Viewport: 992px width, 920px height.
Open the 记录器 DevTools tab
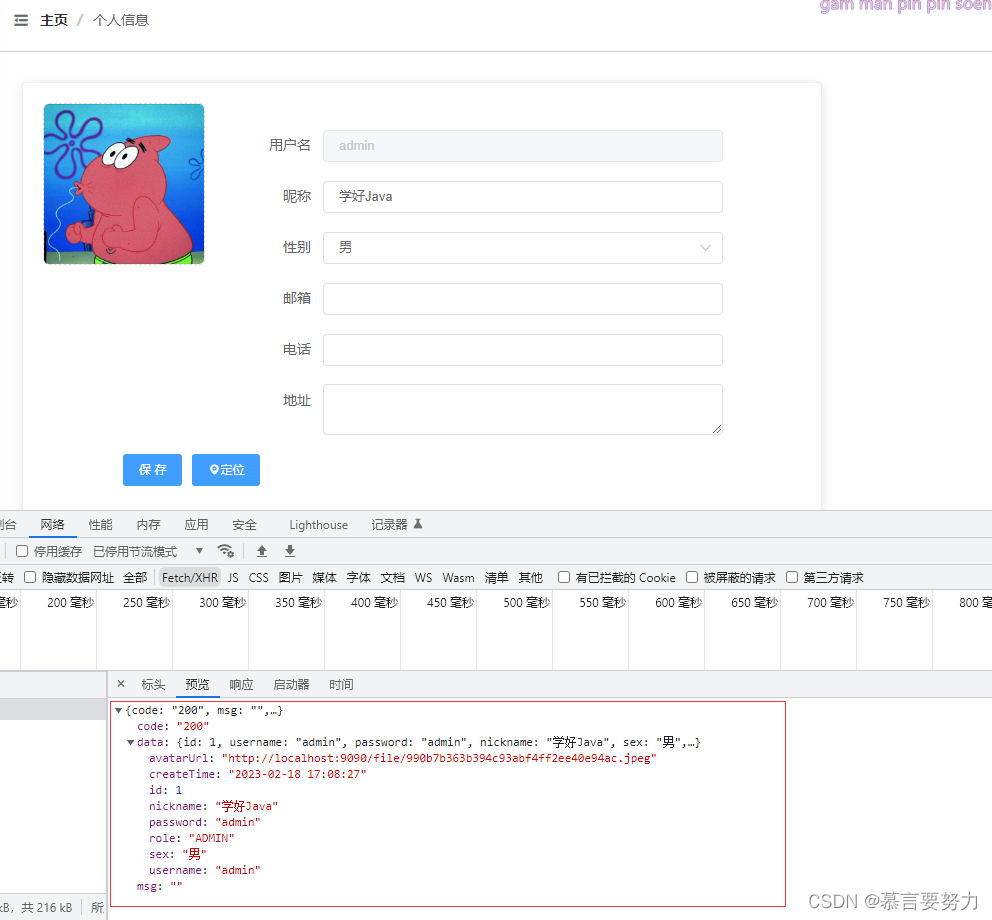pyautogui.click(x=397, y=525)
